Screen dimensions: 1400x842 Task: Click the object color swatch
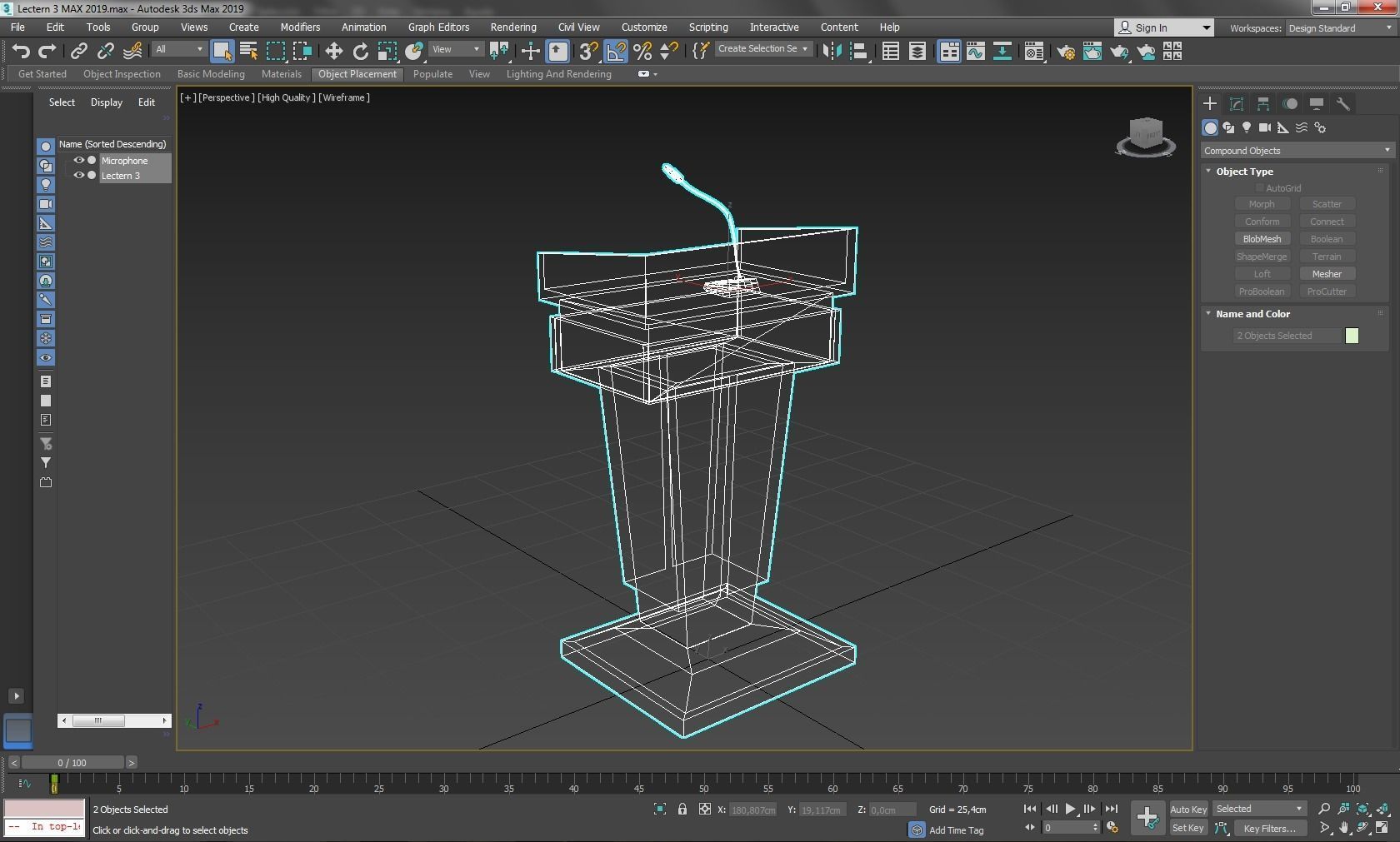click(x=1352, y=336)
